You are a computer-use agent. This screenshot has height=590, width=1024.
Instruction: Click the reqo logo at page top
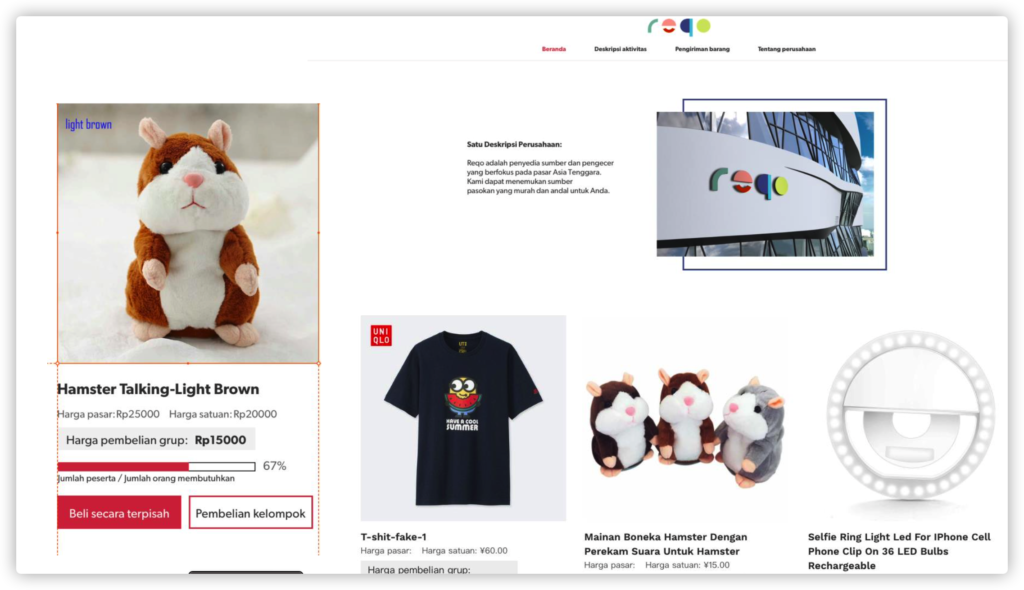[679, 26]
